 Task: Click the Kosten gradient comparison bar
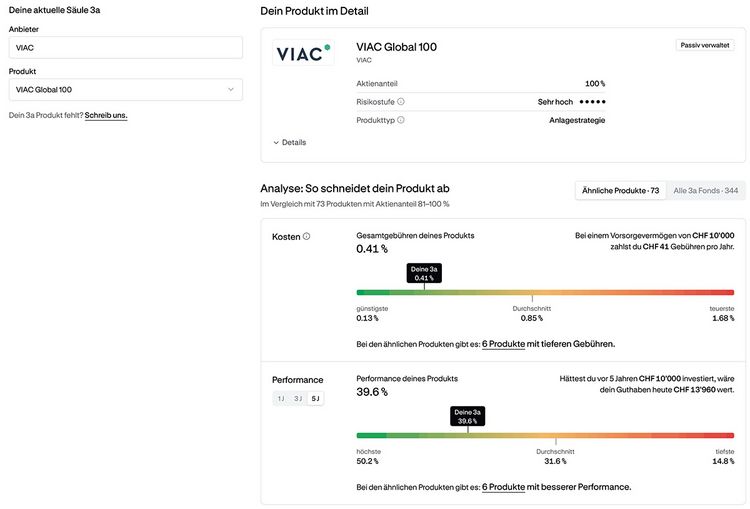tap(545, 292)
